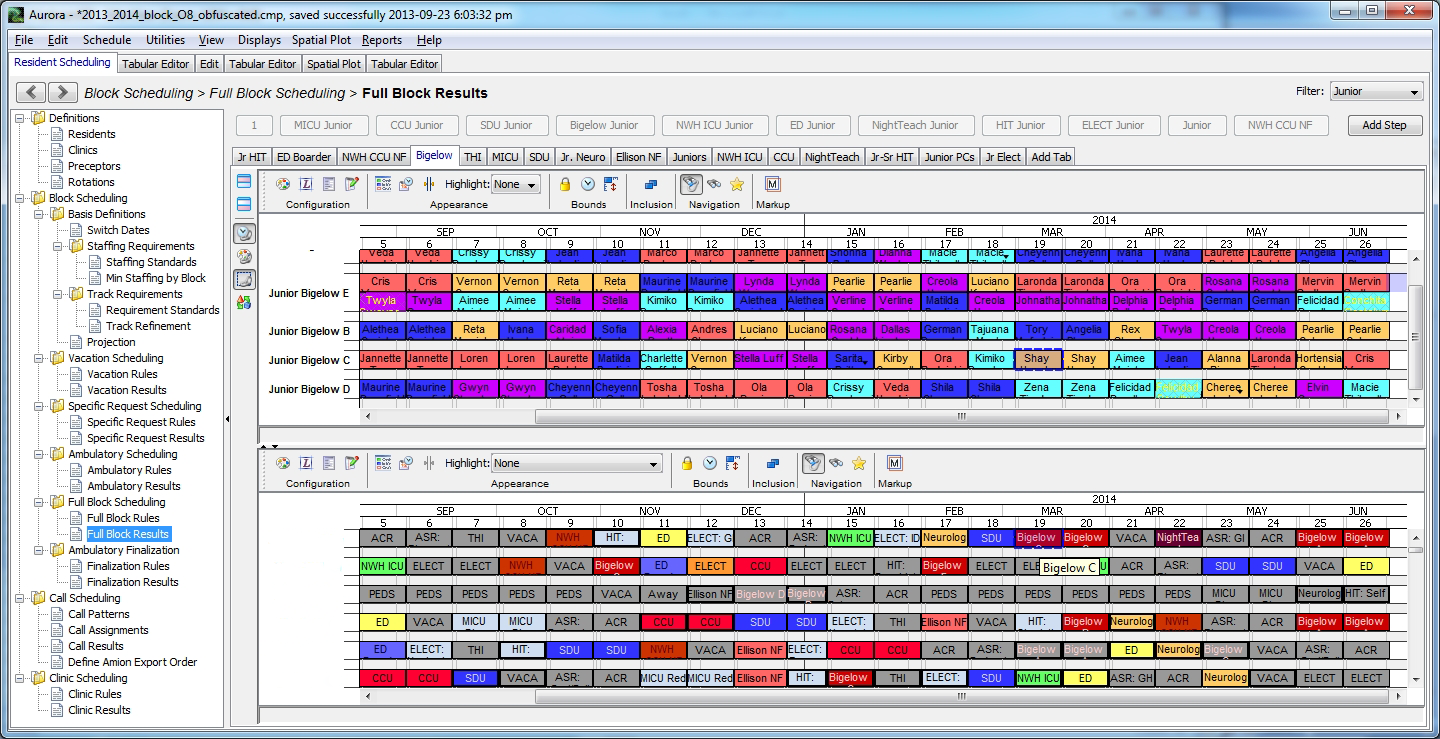Toggle the clock view button in left vertical strip
This screenshot has height=739, width=1440.
click(x=244, y=233)
